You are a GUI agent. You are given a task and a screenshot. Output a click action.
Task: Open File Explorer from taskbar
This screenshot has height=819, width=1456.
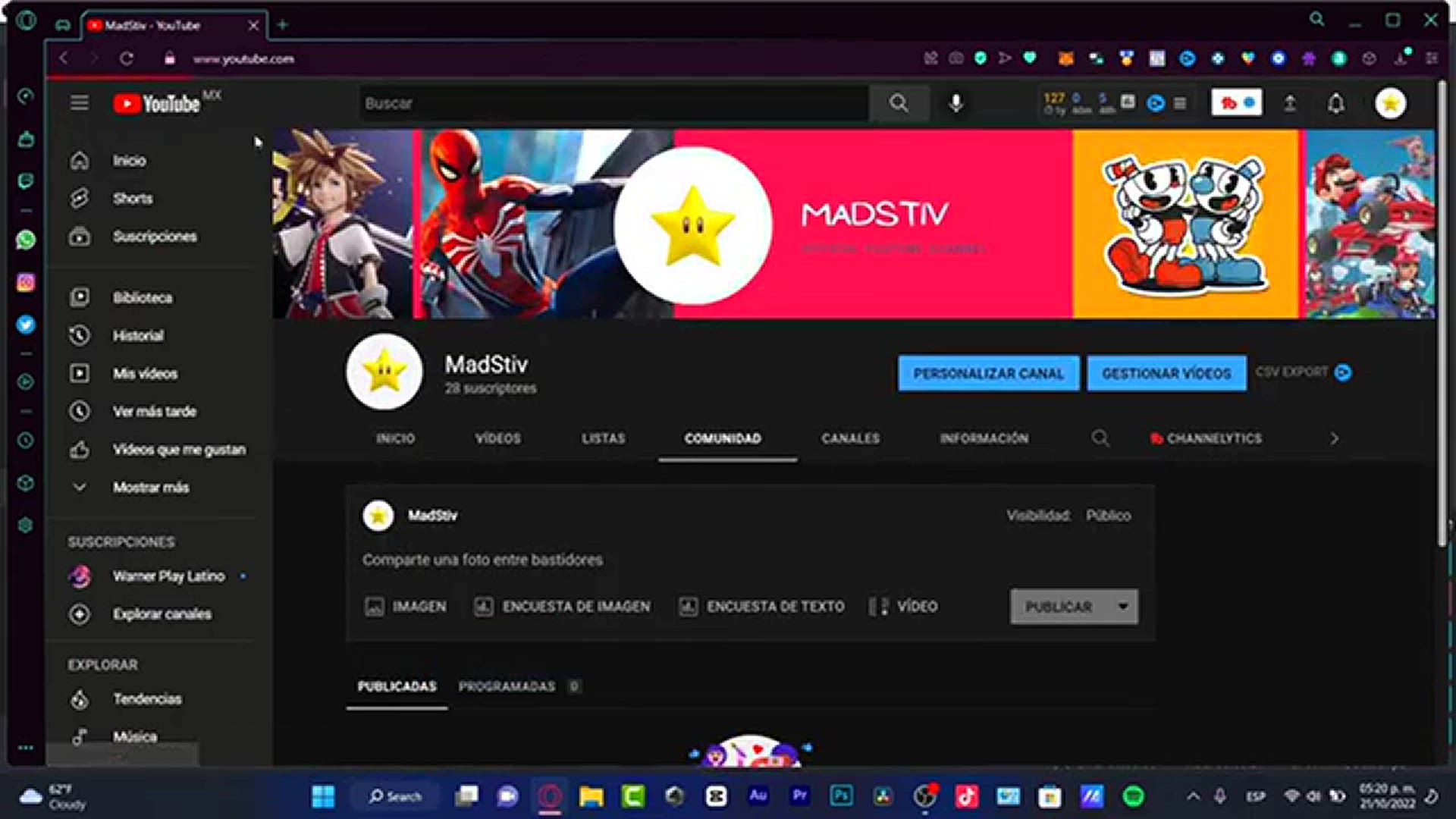click(591, 796)
